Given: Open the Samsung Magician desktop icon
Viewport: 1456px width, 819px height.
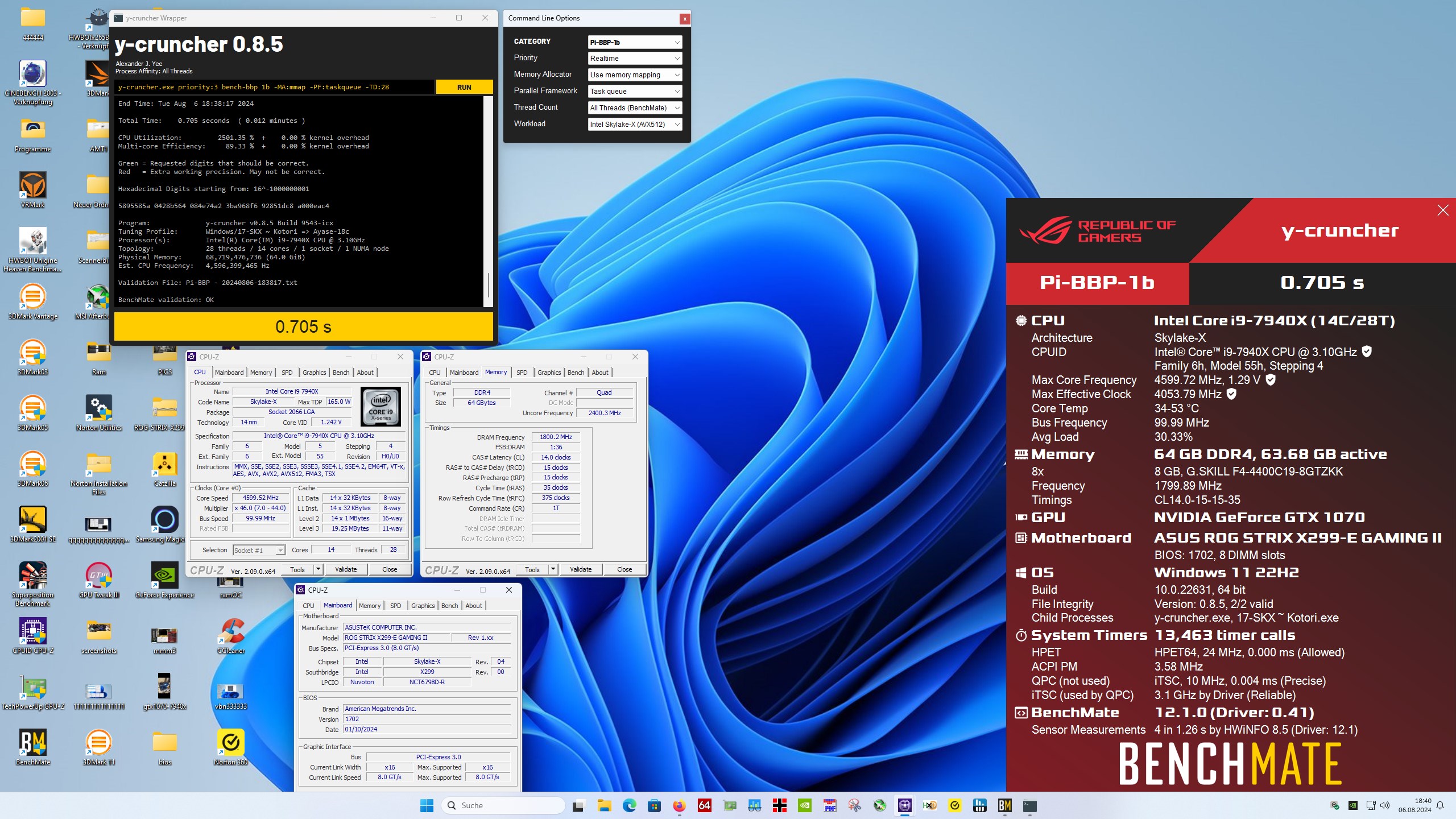Looking at the screenshot, I should click(160, 525).
